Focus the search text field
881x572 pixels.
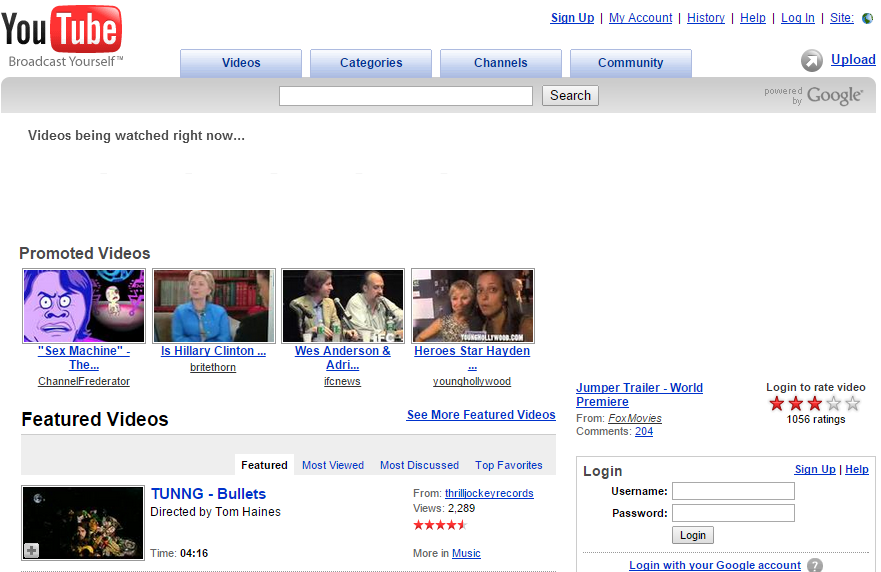coord(406,96)
